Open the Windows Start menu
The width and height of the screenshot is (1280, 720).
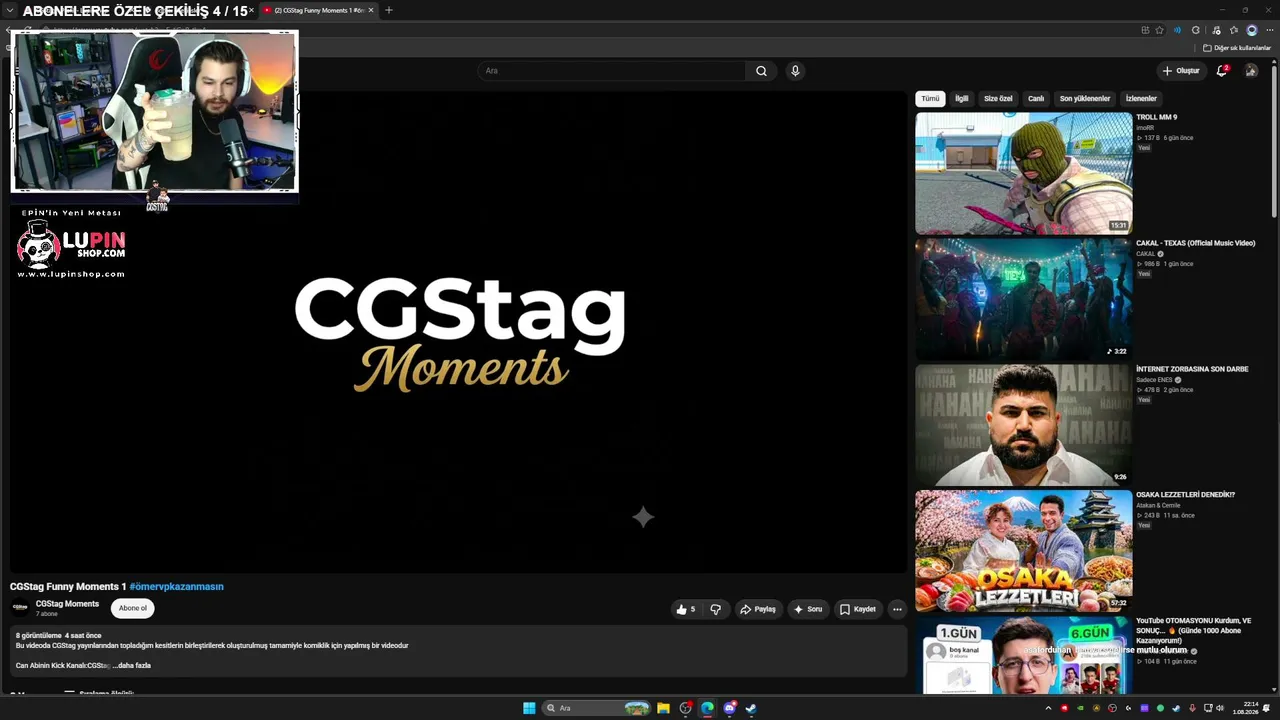tap(529, 708)
